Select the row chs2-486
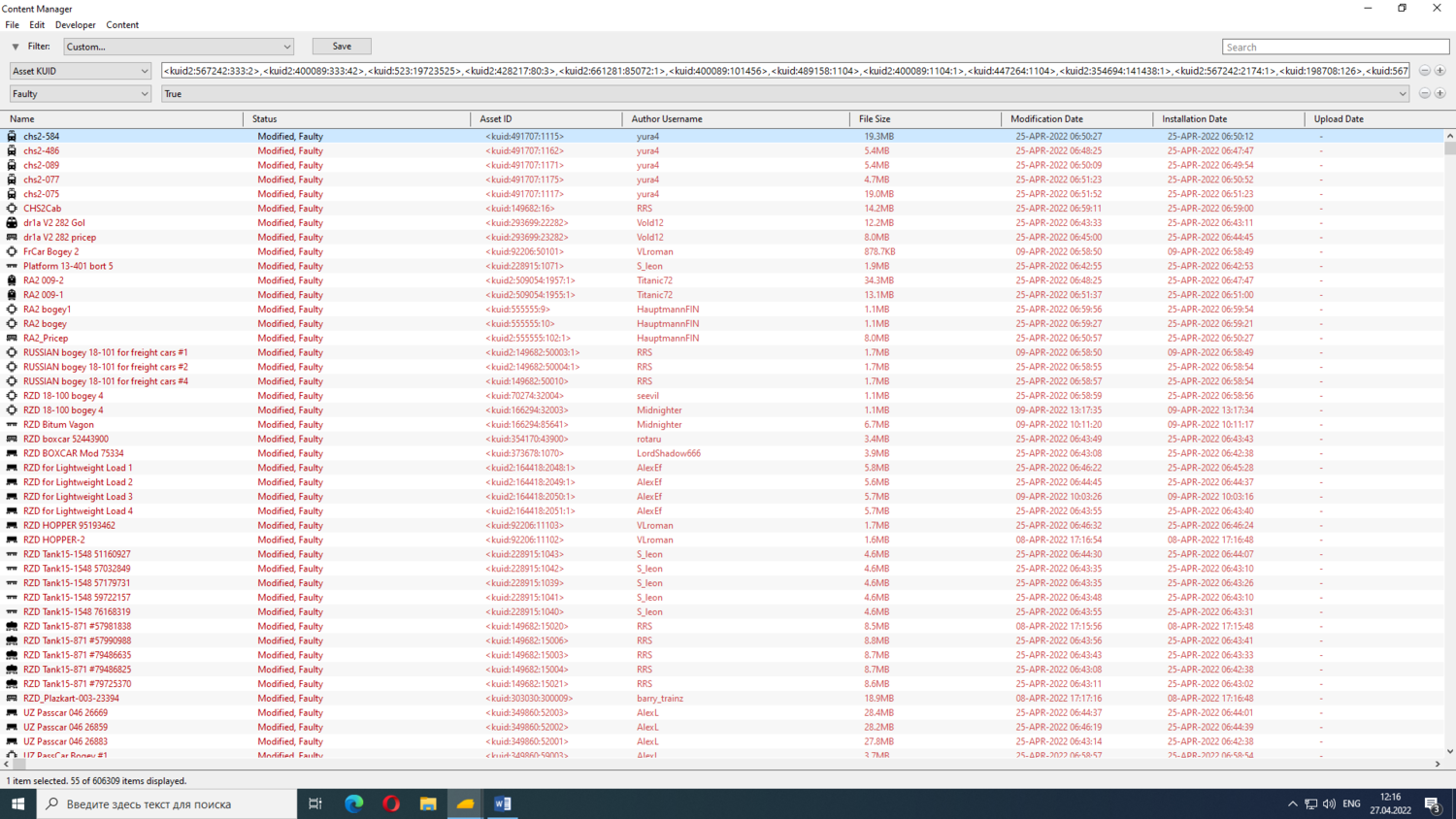The width and height of the screenshot is (1456, 819). pyautogui.click(x=722, y=151)
